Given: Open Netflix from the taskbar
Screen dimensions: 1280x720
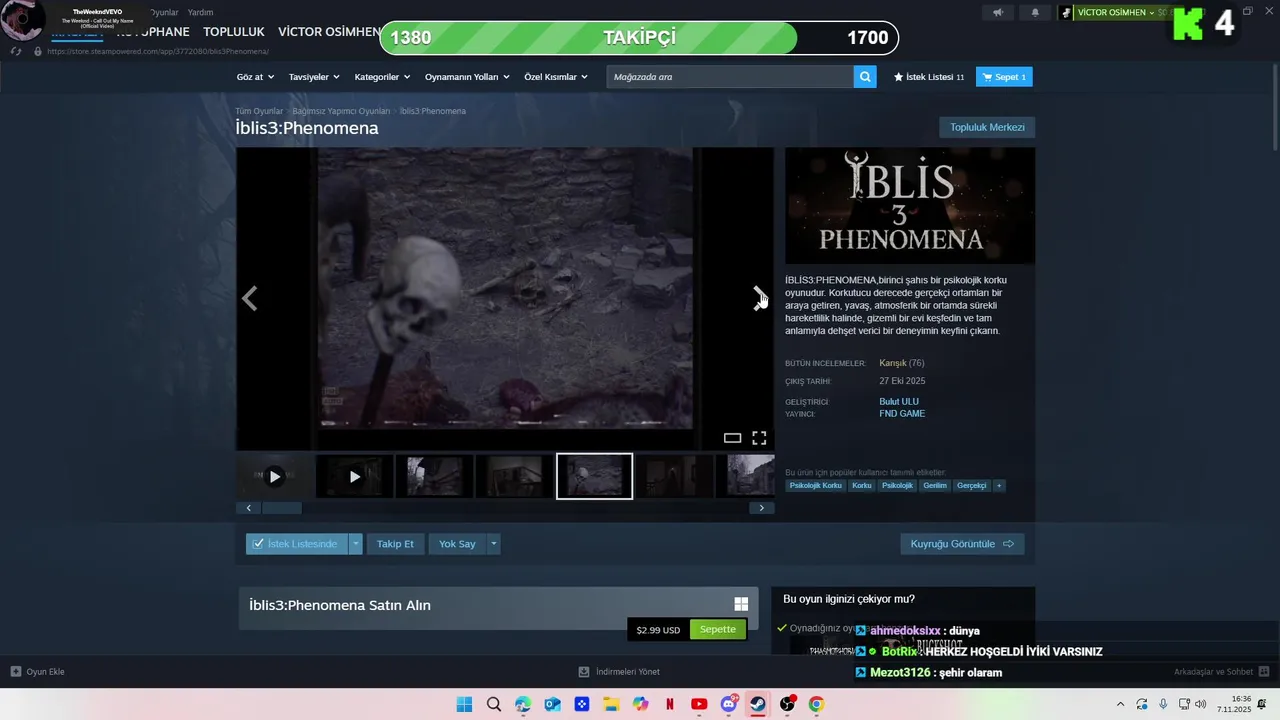Looking at the screenshot, I should click(x=670, y=704).
